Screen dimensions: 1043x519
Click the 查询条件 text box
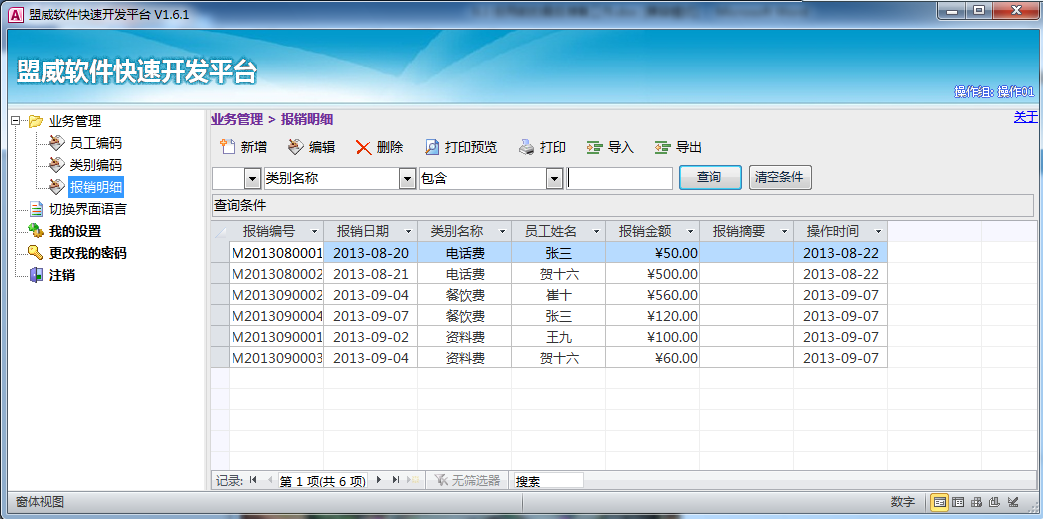(x=622, y=206)
